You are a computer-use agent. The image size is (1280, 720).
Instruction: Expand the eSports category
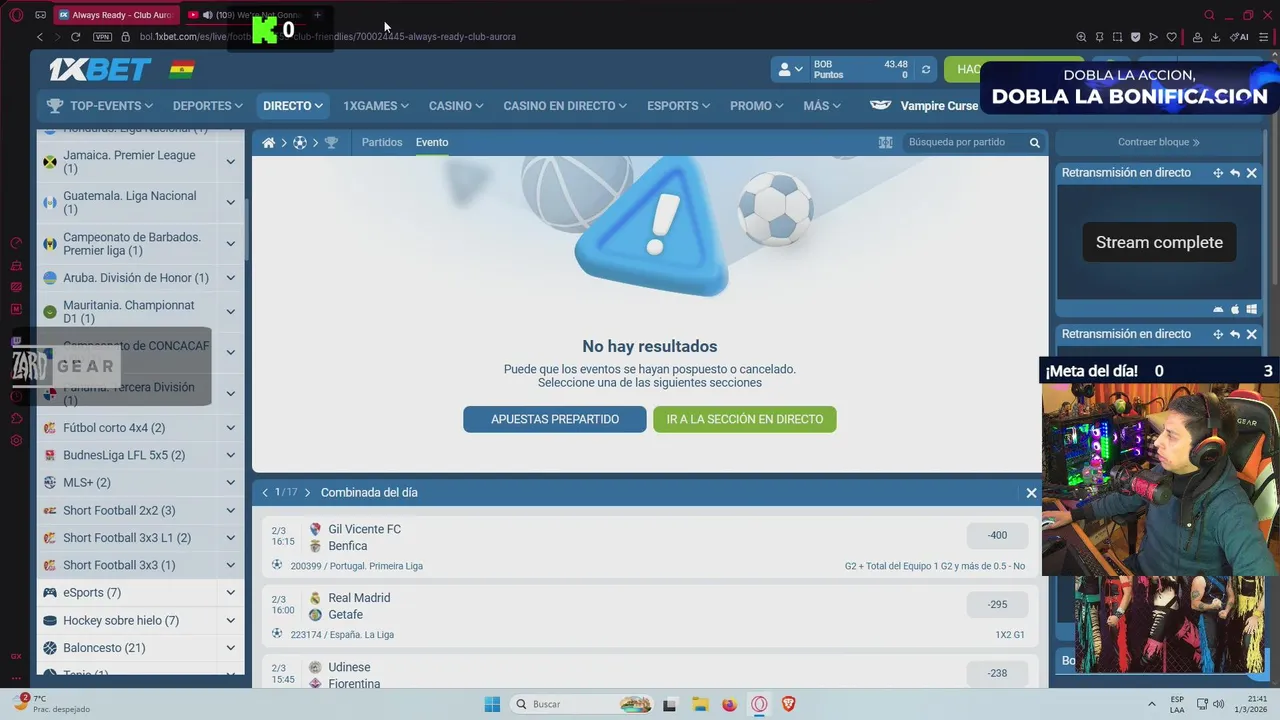pyautogui.click(x=230, y=593)
